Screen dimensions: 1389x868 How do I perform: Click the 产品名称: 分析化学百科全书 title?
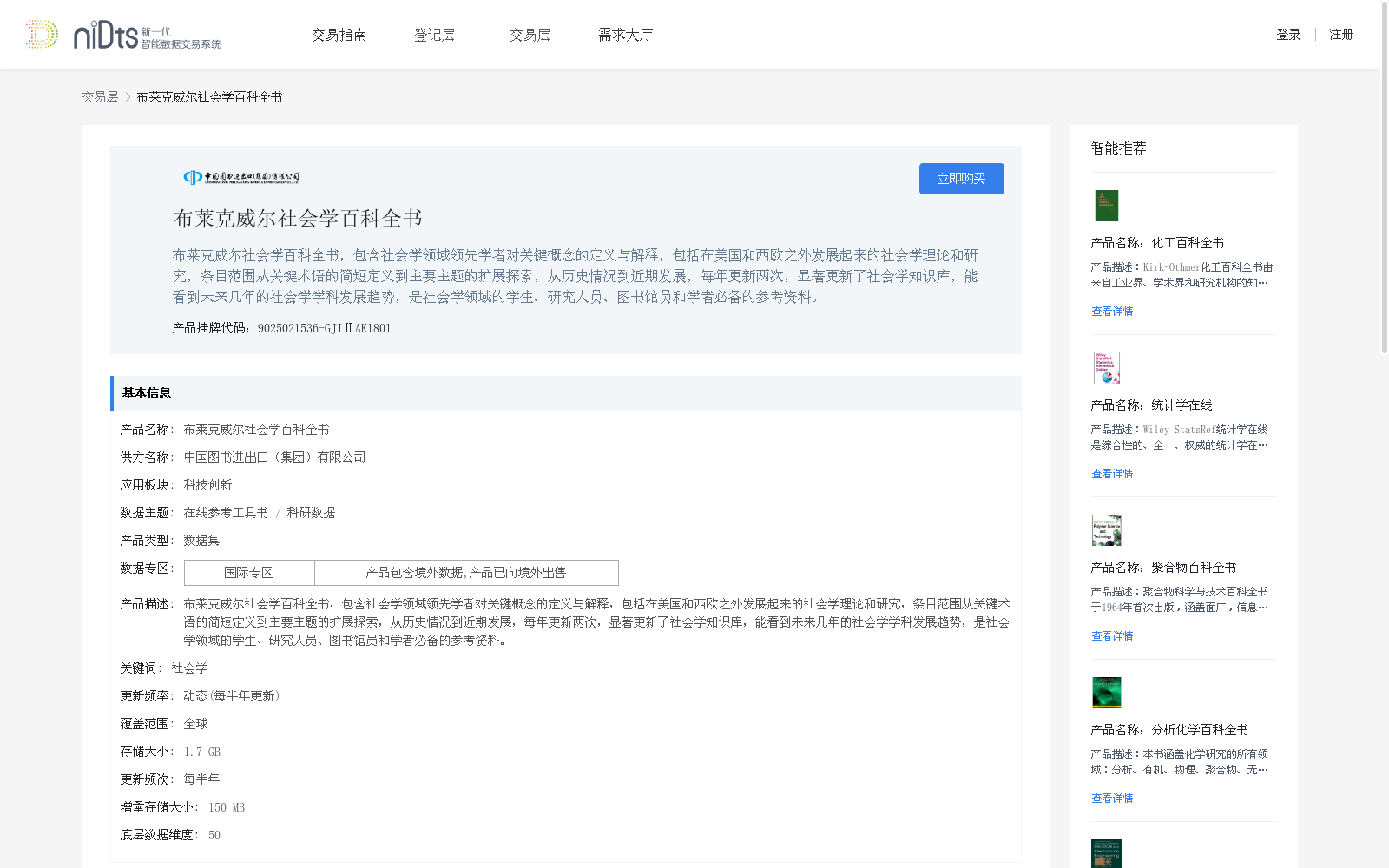[1169, 730]
